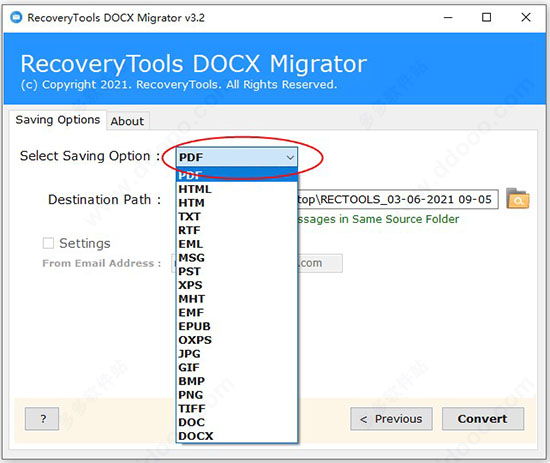
Task: Pick MHT format in the list
Action: point(237,298)
